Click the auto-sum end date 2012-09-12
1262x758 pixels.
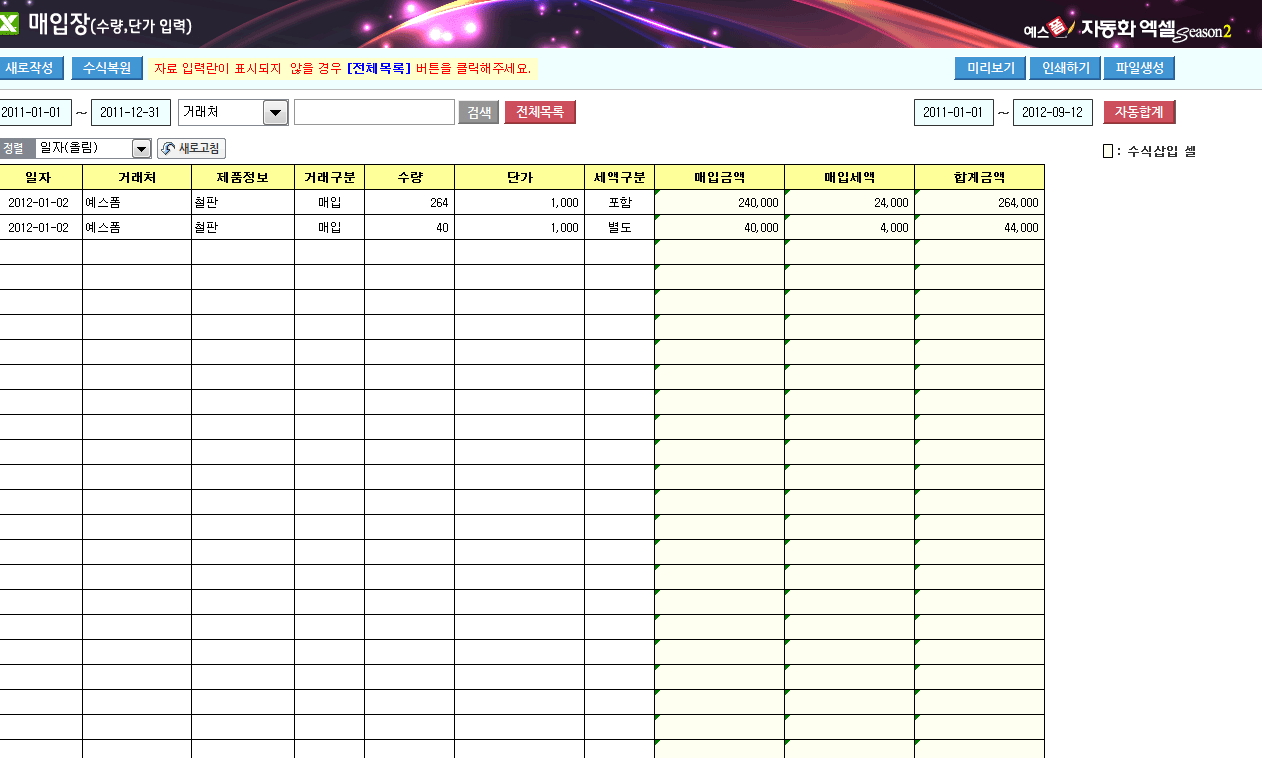pyautogui.click(x=1053, y=112)
